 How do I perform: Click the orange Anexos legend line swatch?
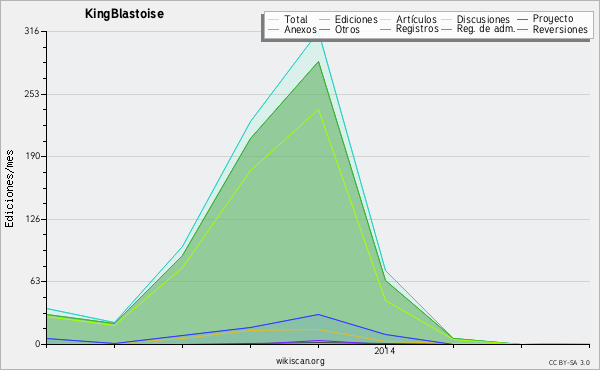tap(274, 29)
